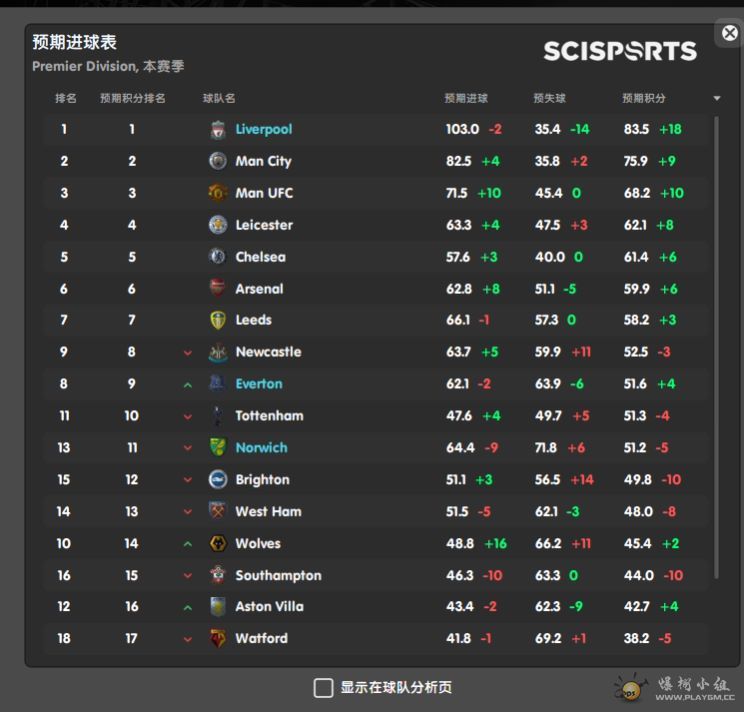Click the red down arrow beside Watford
This screenshot has width=744, height=712.
click(x=188, y=639)
